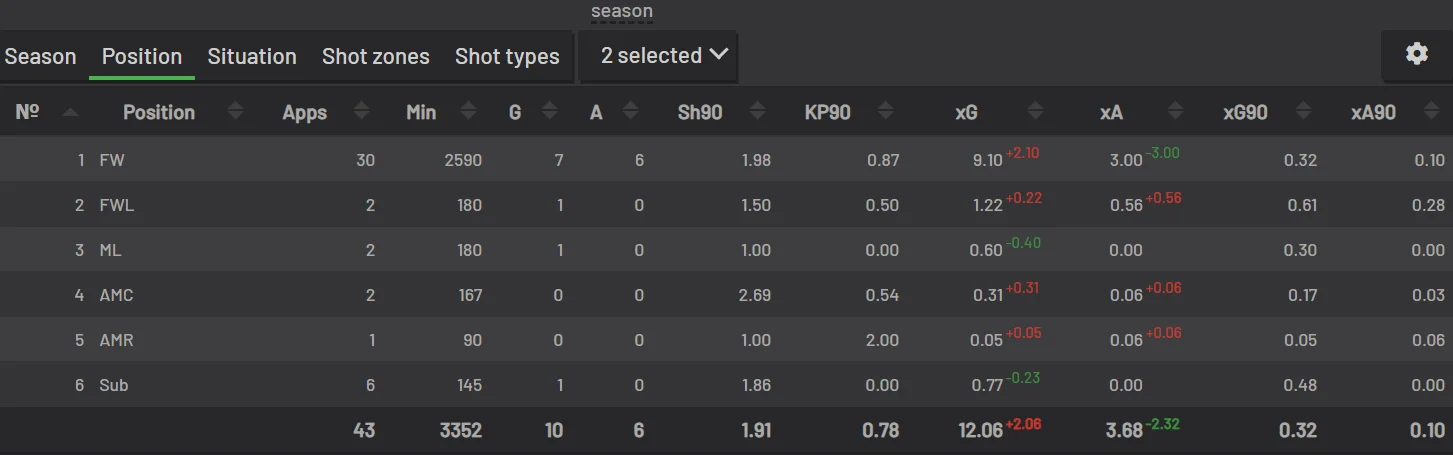Viewport: 1453px width, 455px height.
Task: Sort by xG90 column arrows
Action: click(x=1304, y=112)
